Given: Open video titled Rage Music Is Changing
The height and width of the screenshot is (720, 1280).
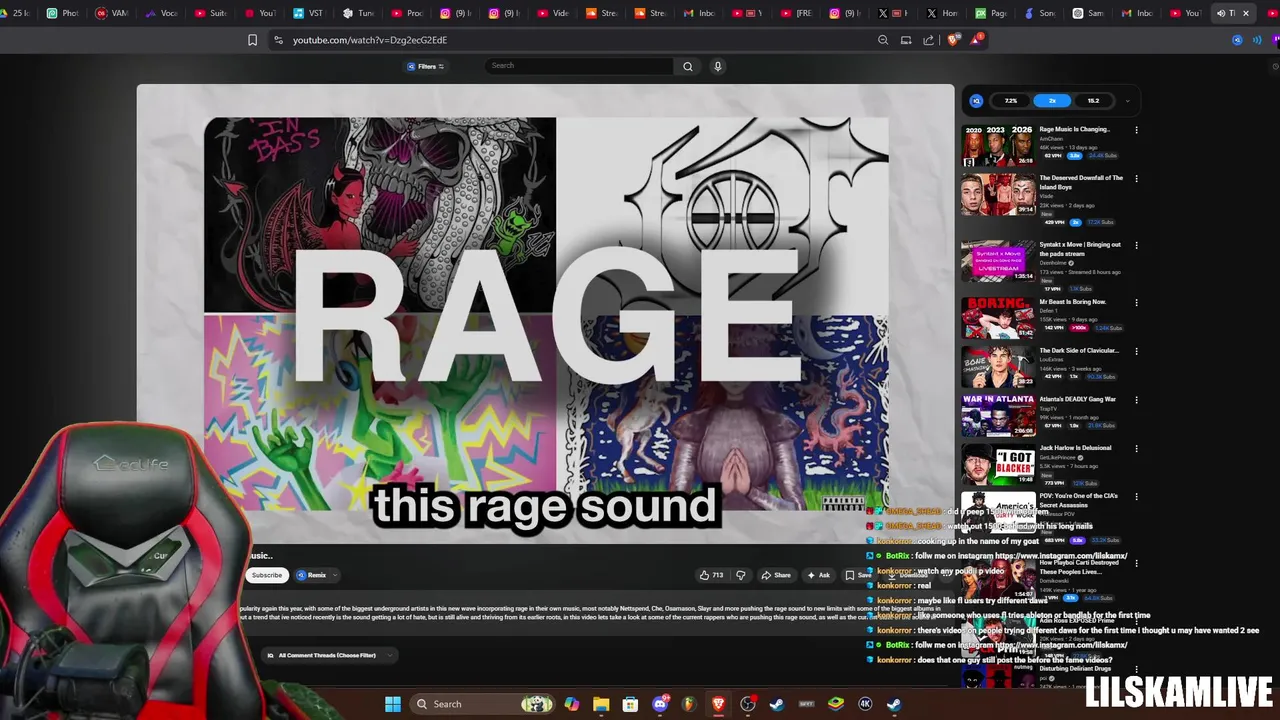Looking at the screenshot, I should [x=1074, y=130].
